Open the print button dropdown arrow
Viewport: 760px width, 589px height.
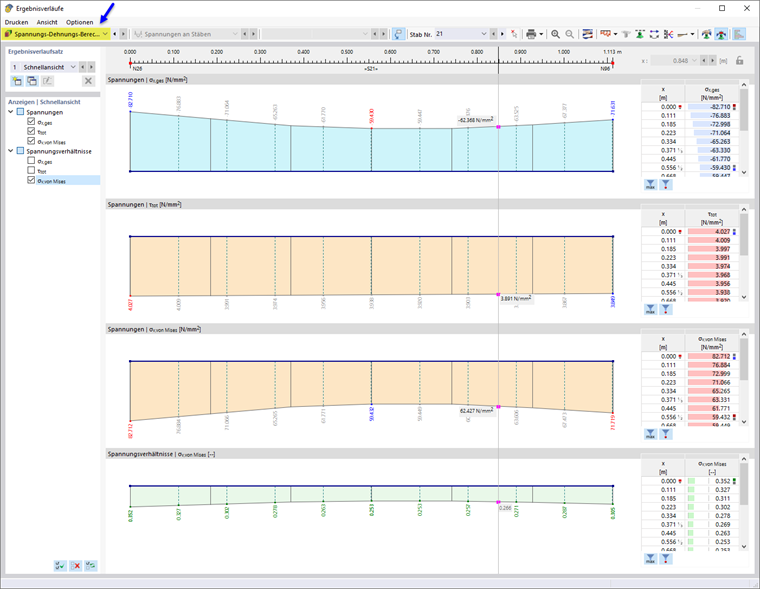[541, 34]
